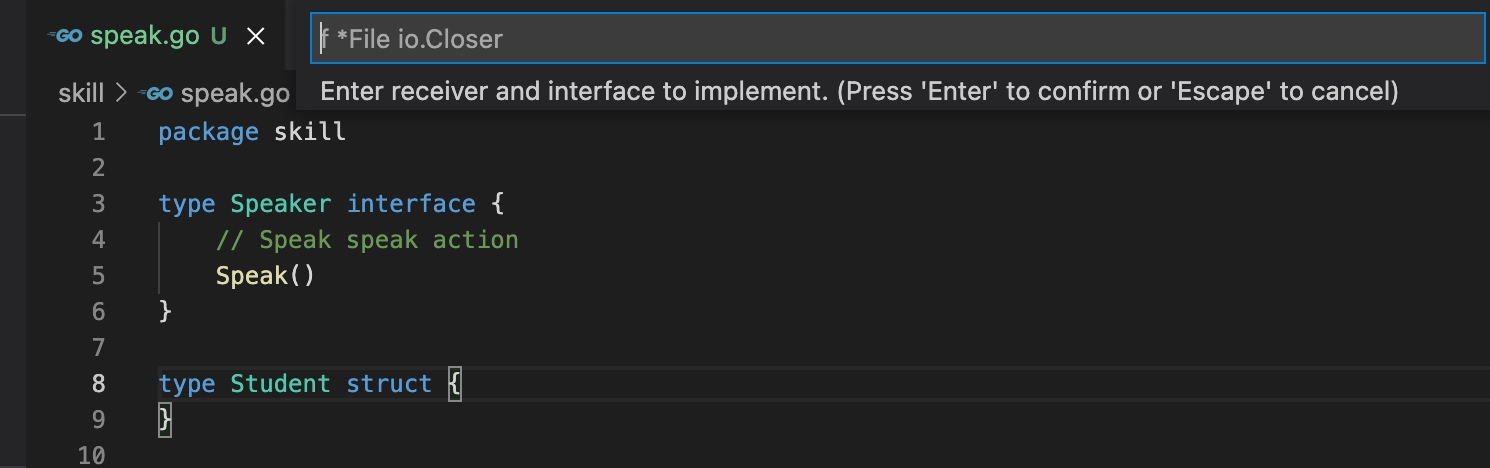Click line number 3 in the gutter
Image resolution: width=1490 pixels, height=468 pixels.
98,204
